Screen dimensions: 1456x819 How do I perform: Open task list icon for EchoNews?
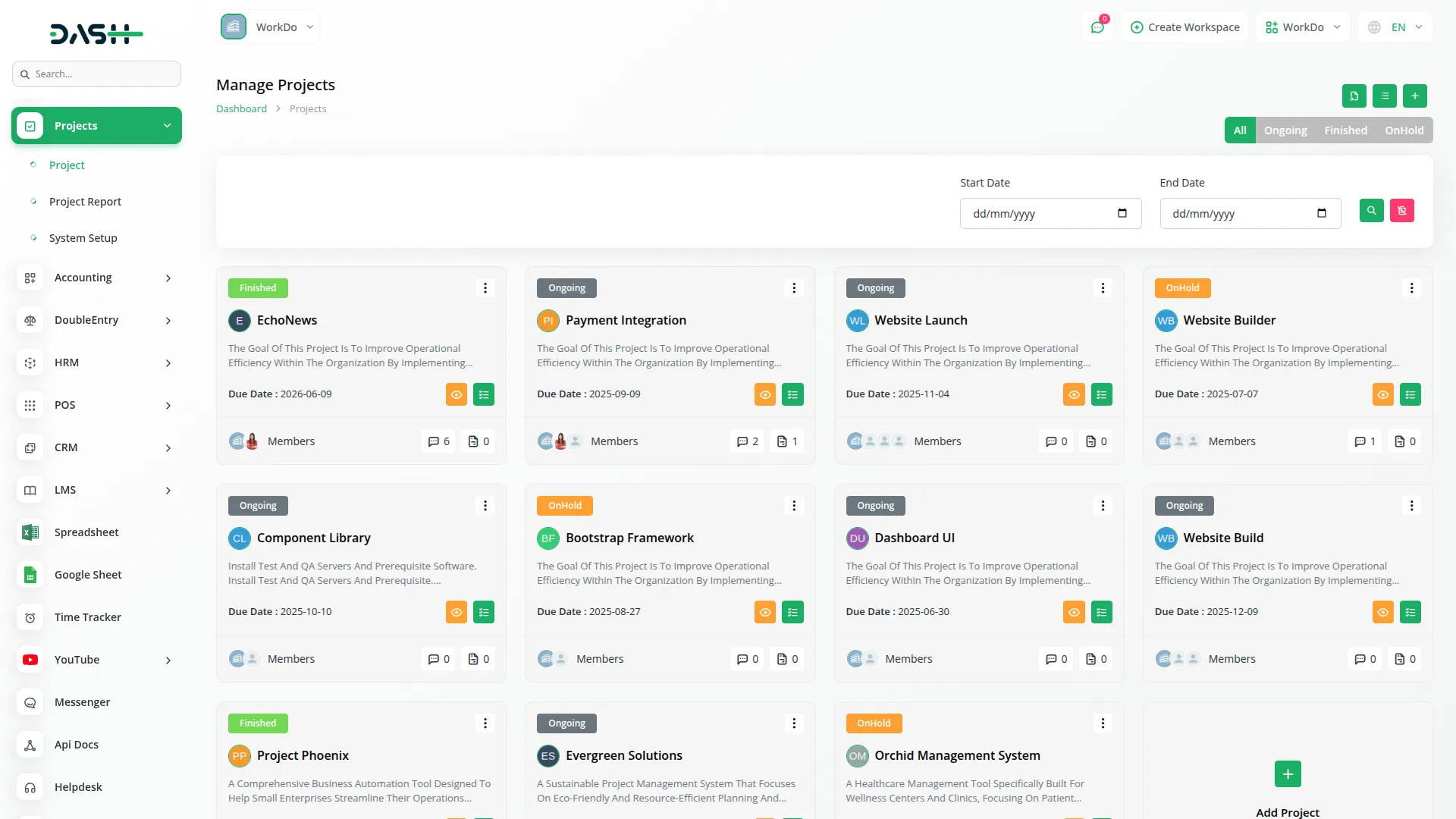click(x=484, y=394)
